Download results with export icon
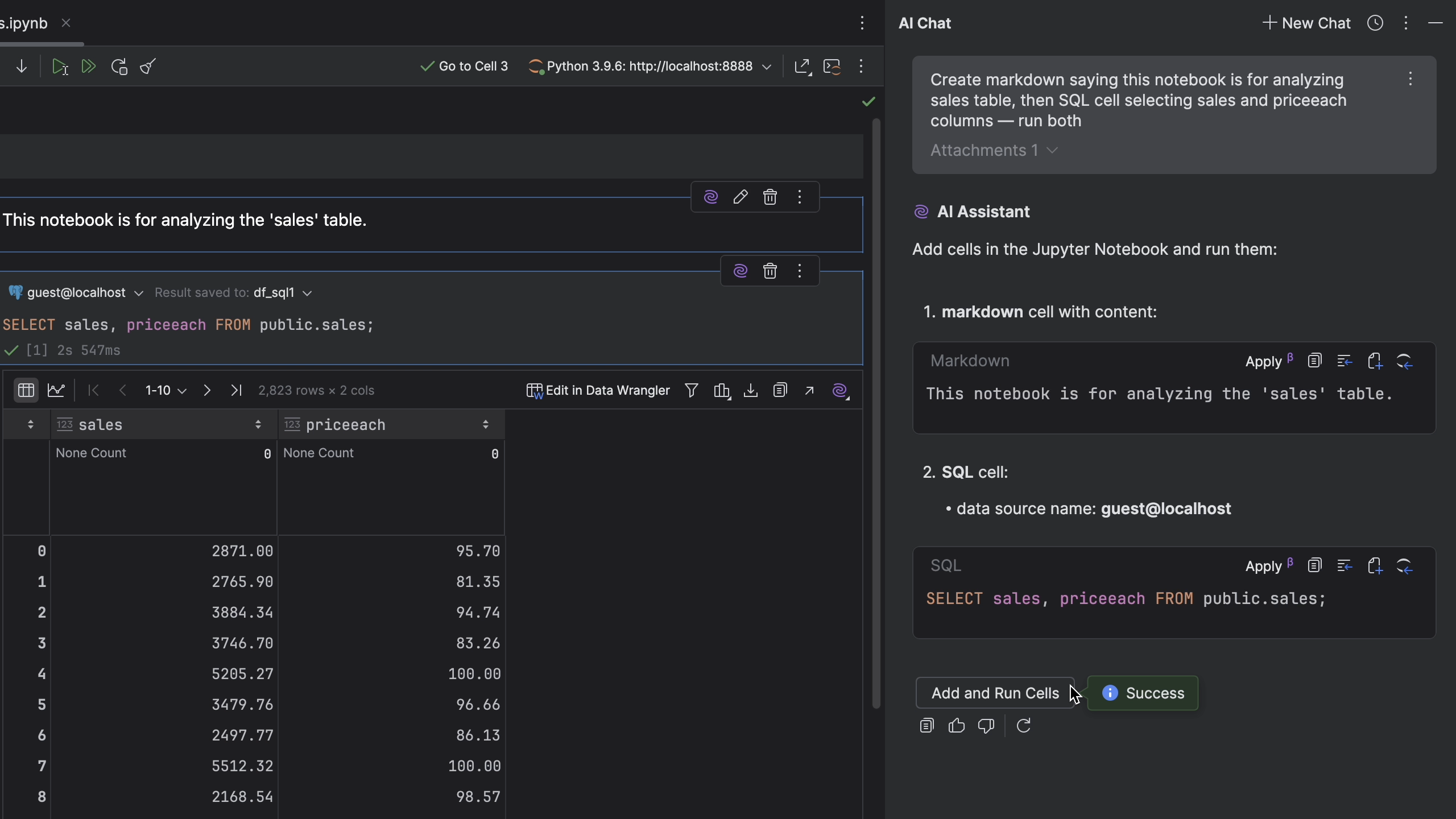 point(751,390)
